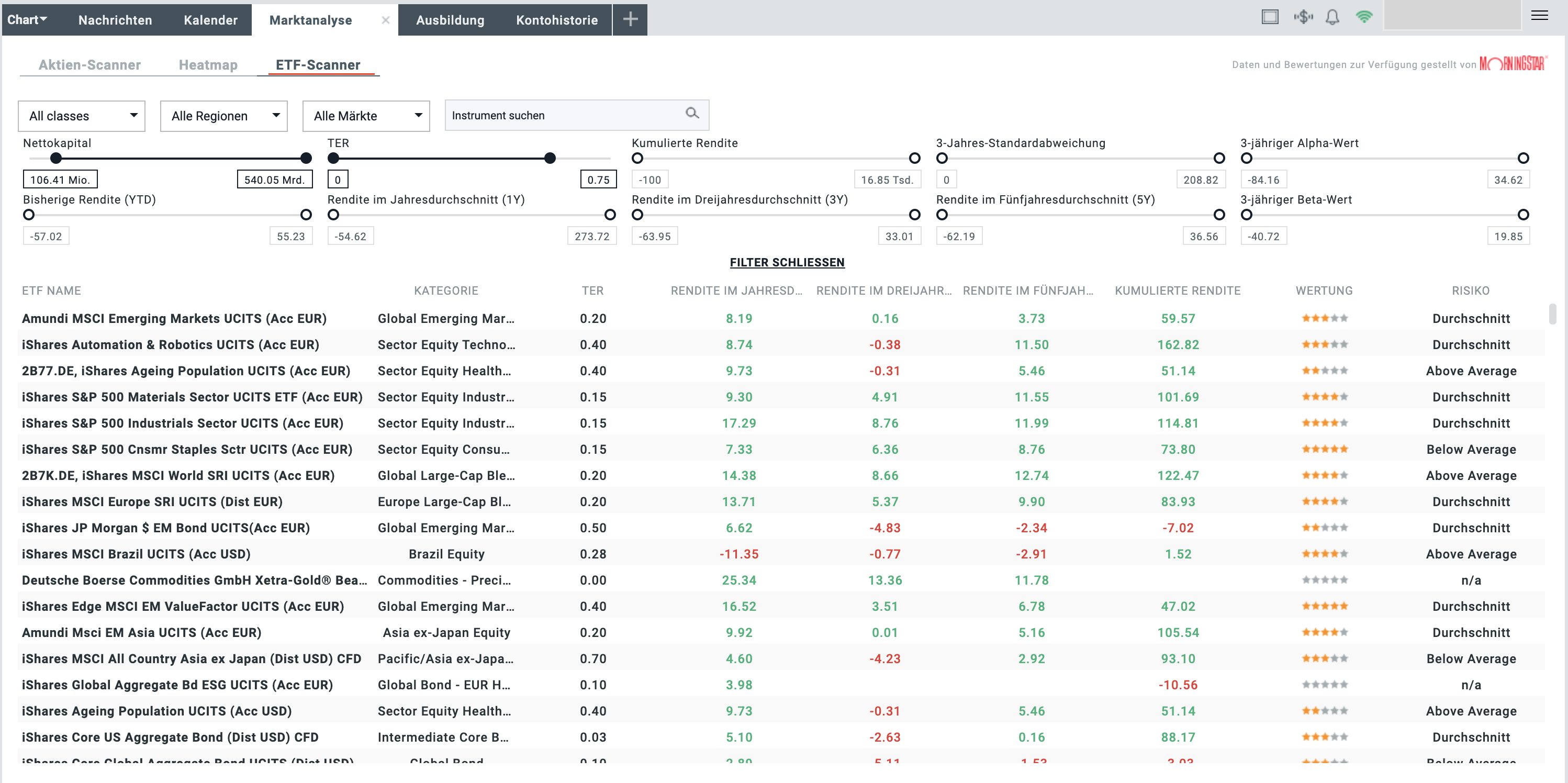Select the Aktien-Scanner view

89,64
